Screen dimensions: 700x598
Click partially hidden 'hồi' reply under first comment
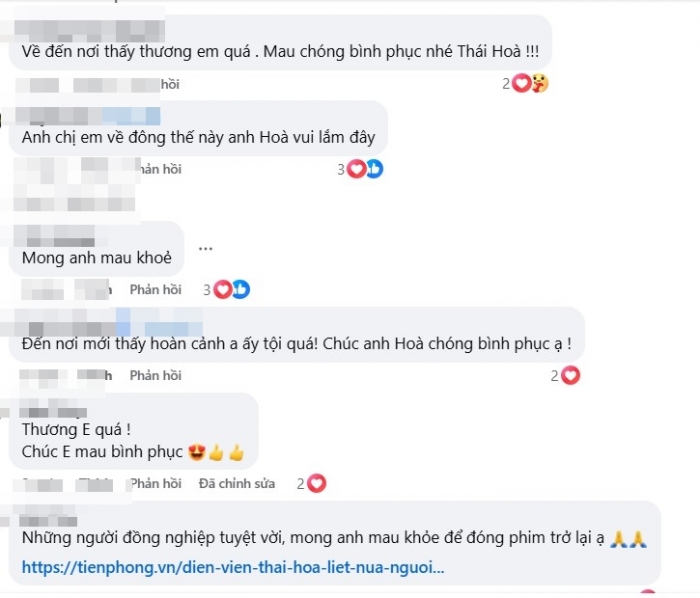click(x=170, y=84)
